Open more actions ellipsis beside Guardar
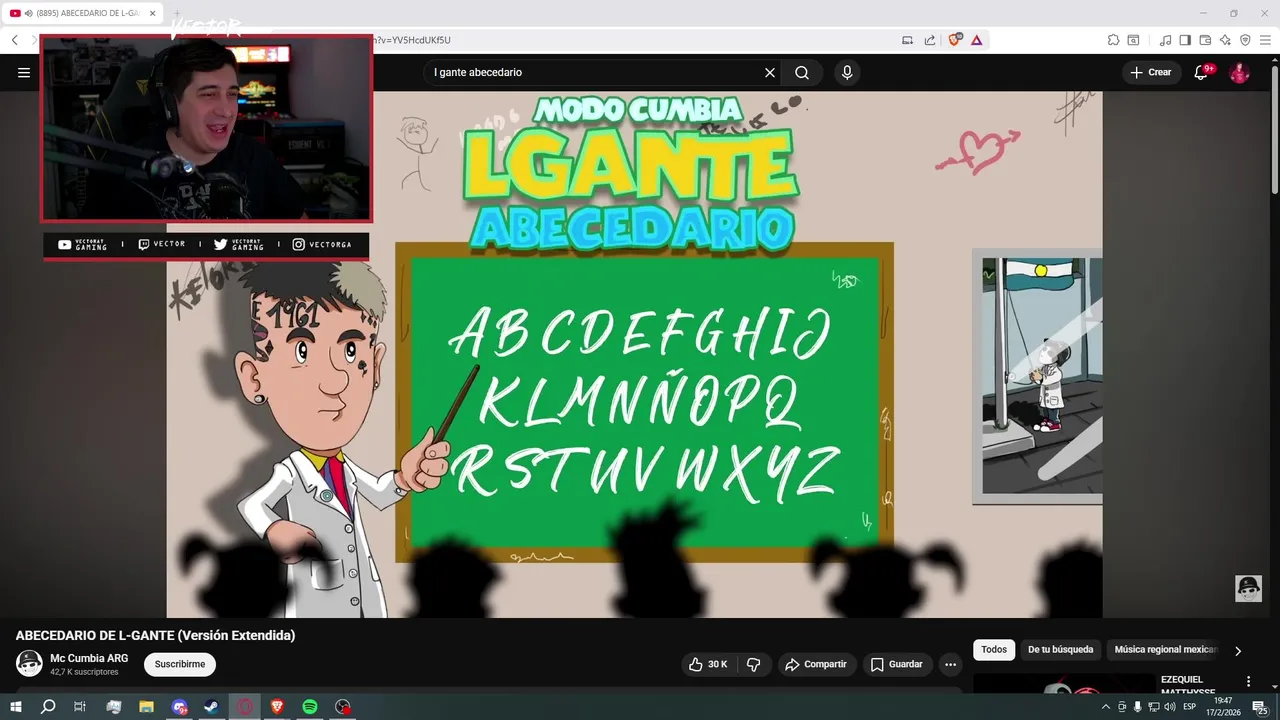Viewport: 1280px width, 720px height. click(950, 664)
